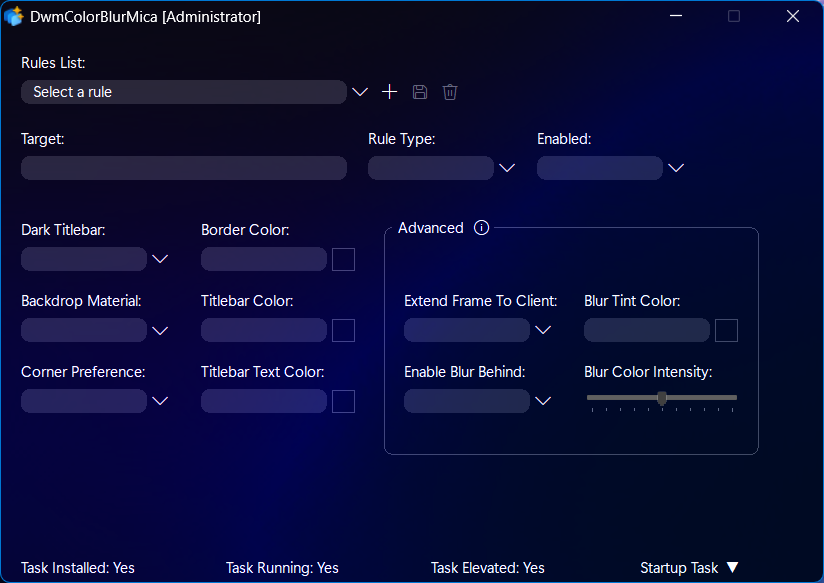
Task: Expand the Rules List dropdown arrow
Action: click(360, 92)
